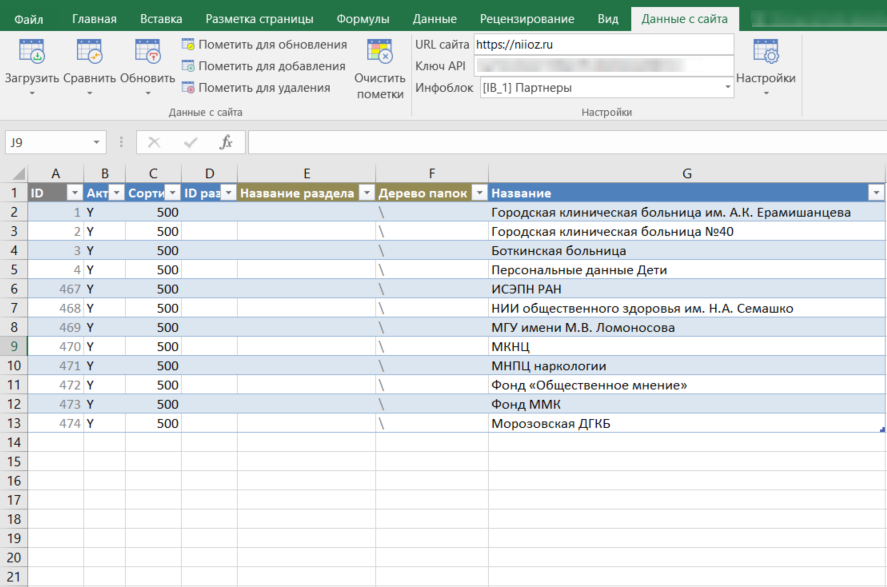Viewport: 887px width, 587px height.
Task: Select the column G header
Action: coord(686,173)
